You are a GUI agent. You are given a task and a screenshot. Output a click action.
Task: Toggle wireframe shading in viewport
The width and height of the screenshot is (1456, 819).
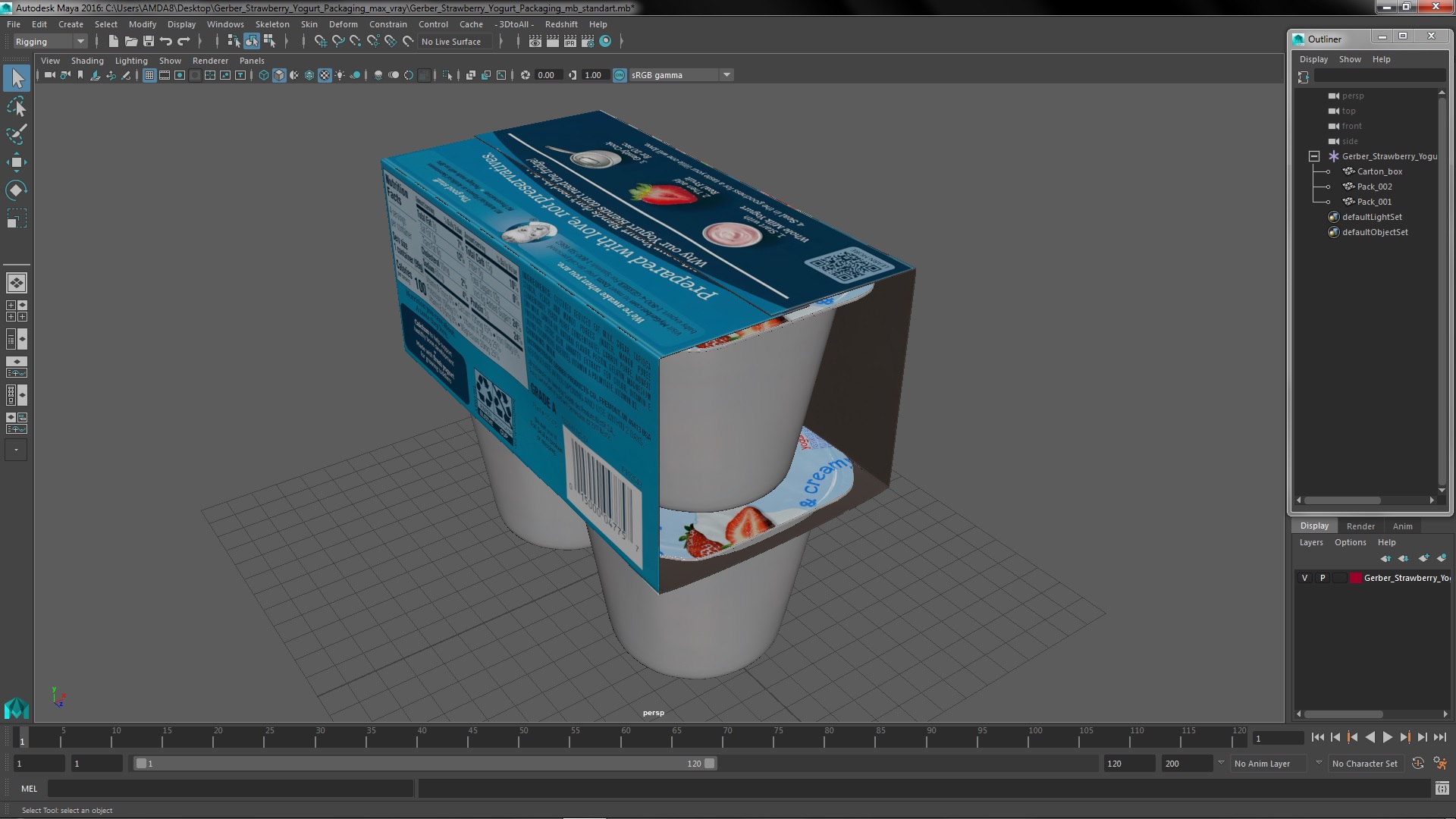coord(263,75)
